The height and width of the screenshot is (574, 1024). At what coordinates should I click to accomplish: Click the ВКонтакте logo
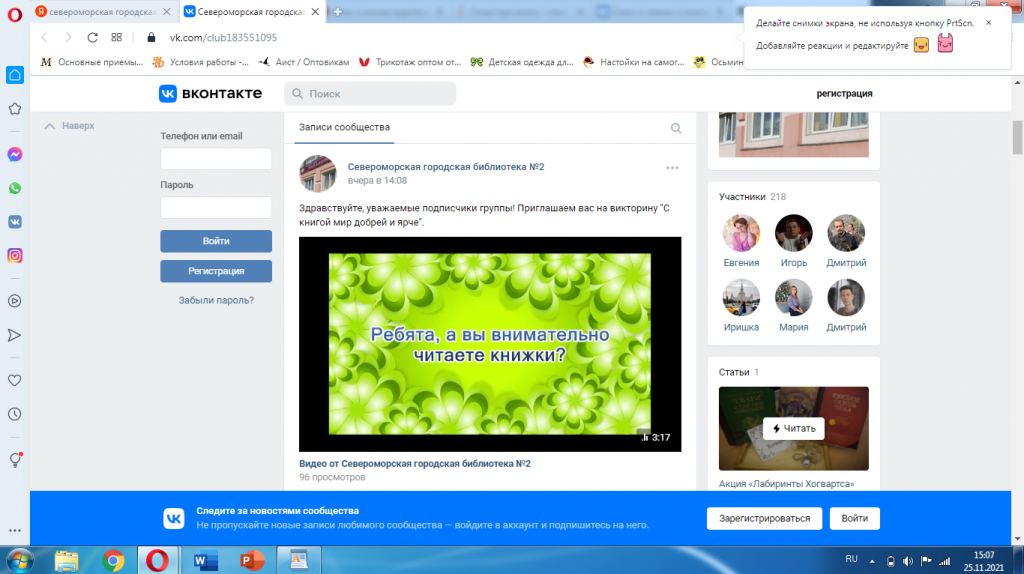(x=210, y=93)
